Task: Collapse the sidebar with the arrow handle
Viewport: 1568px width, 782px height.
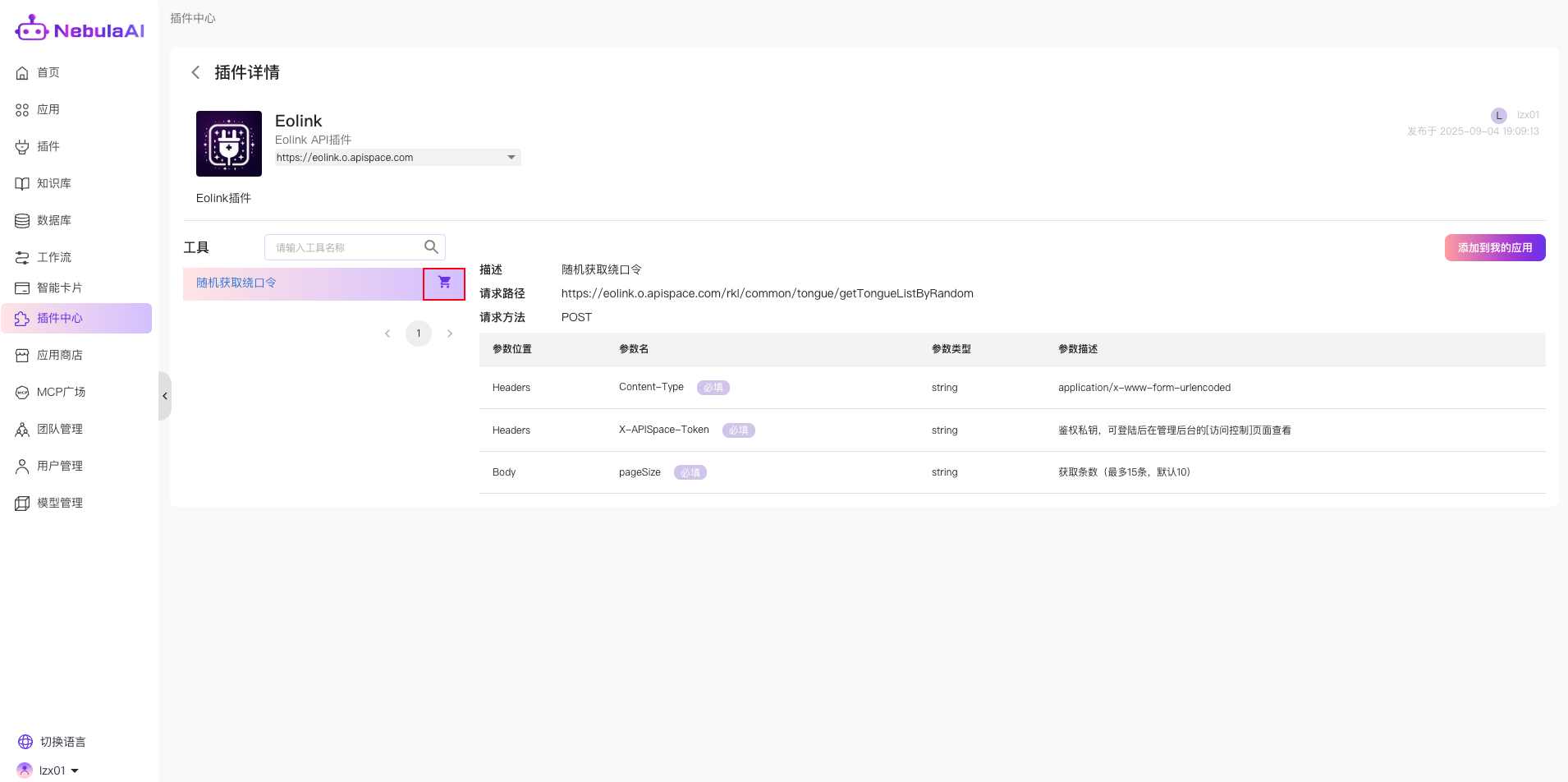Action: tap(165, 396)
